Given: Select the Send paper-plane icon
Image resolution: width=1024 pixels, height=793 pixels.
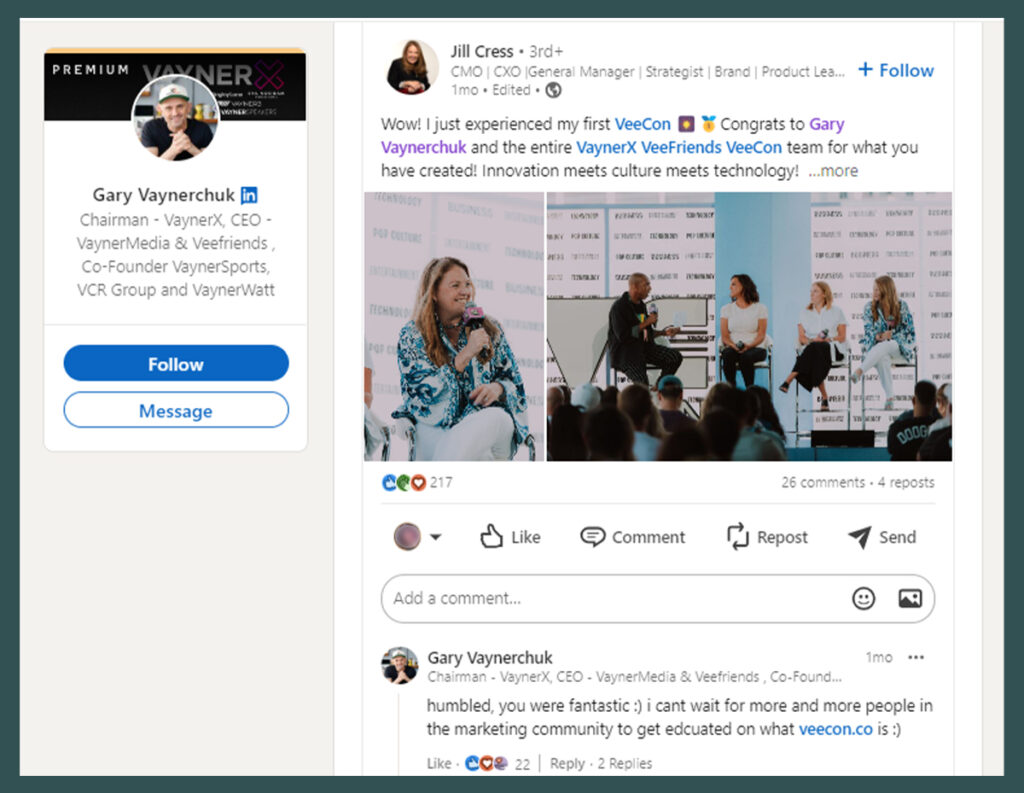Looking at the screenshot, I should (862, 537).
